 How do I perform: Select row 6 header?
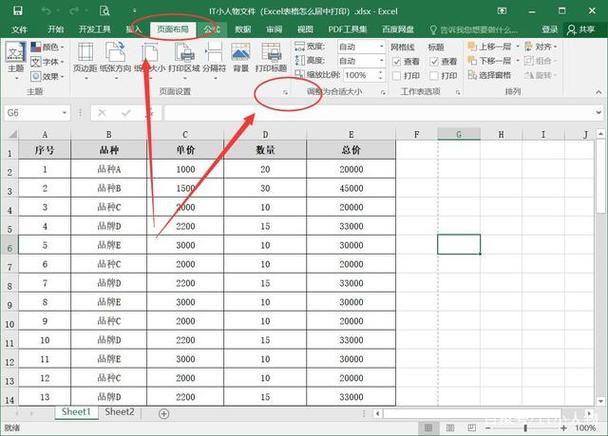click(10, 245)
